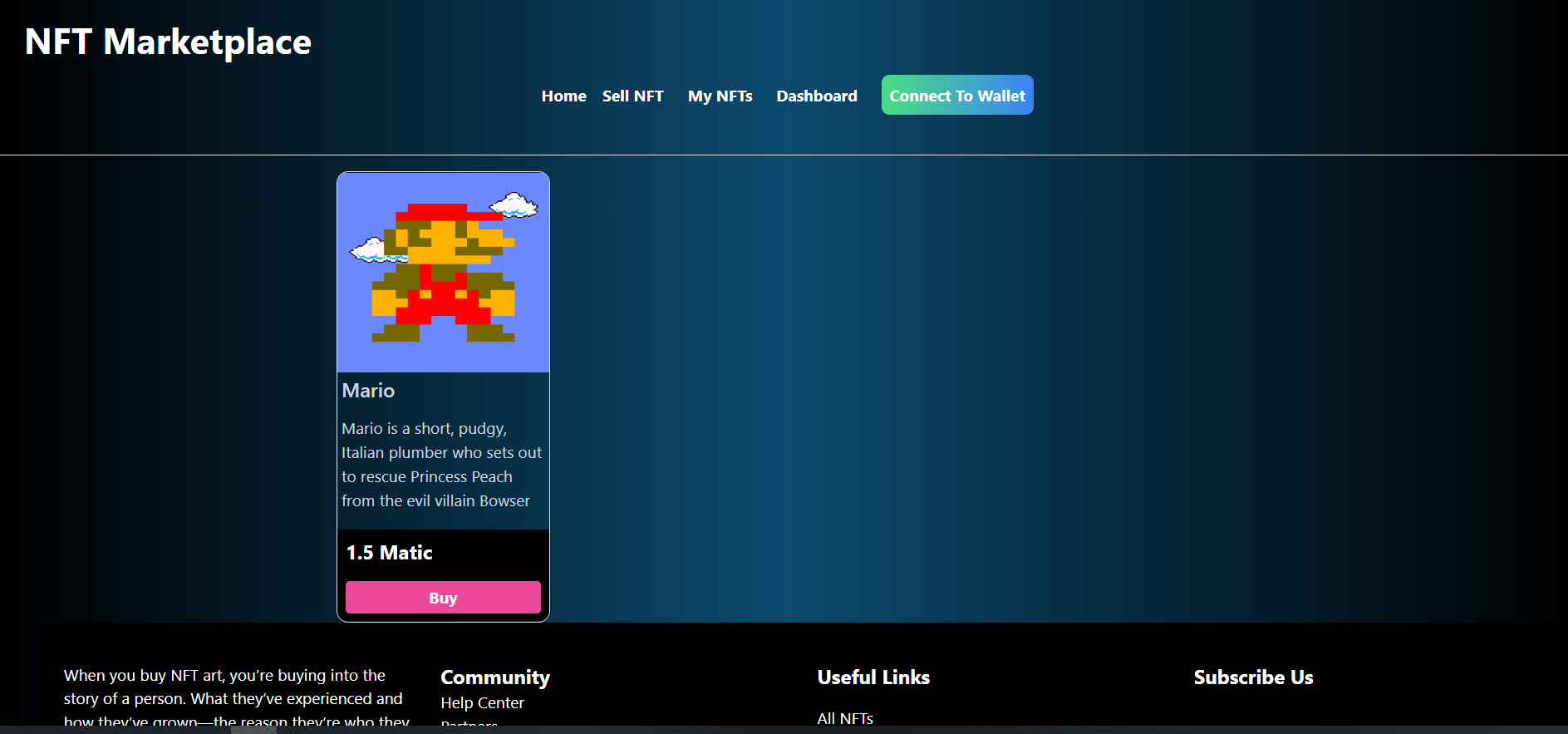Screen dimensions: 1568x734
Task: Click the NFT Marketplace site title
Action: tap(168, 42)
